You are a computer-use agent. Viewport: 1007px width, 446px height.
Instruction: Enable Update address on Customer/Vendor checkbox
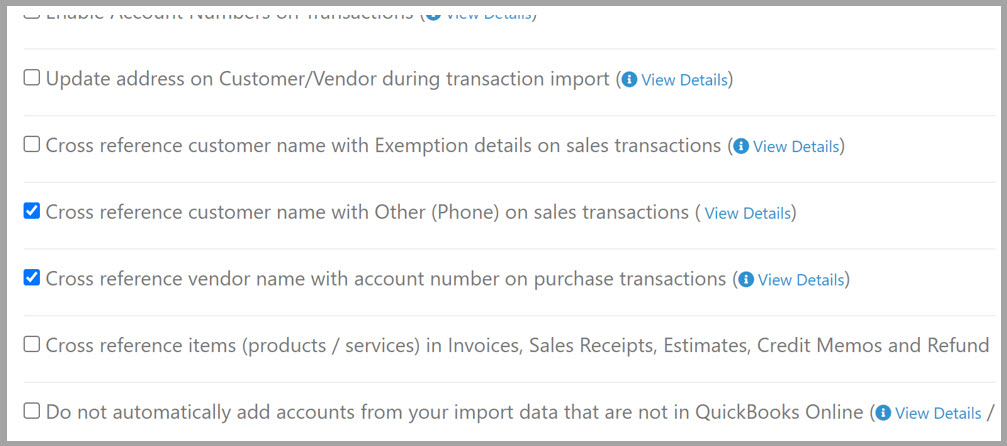point(31,78)
